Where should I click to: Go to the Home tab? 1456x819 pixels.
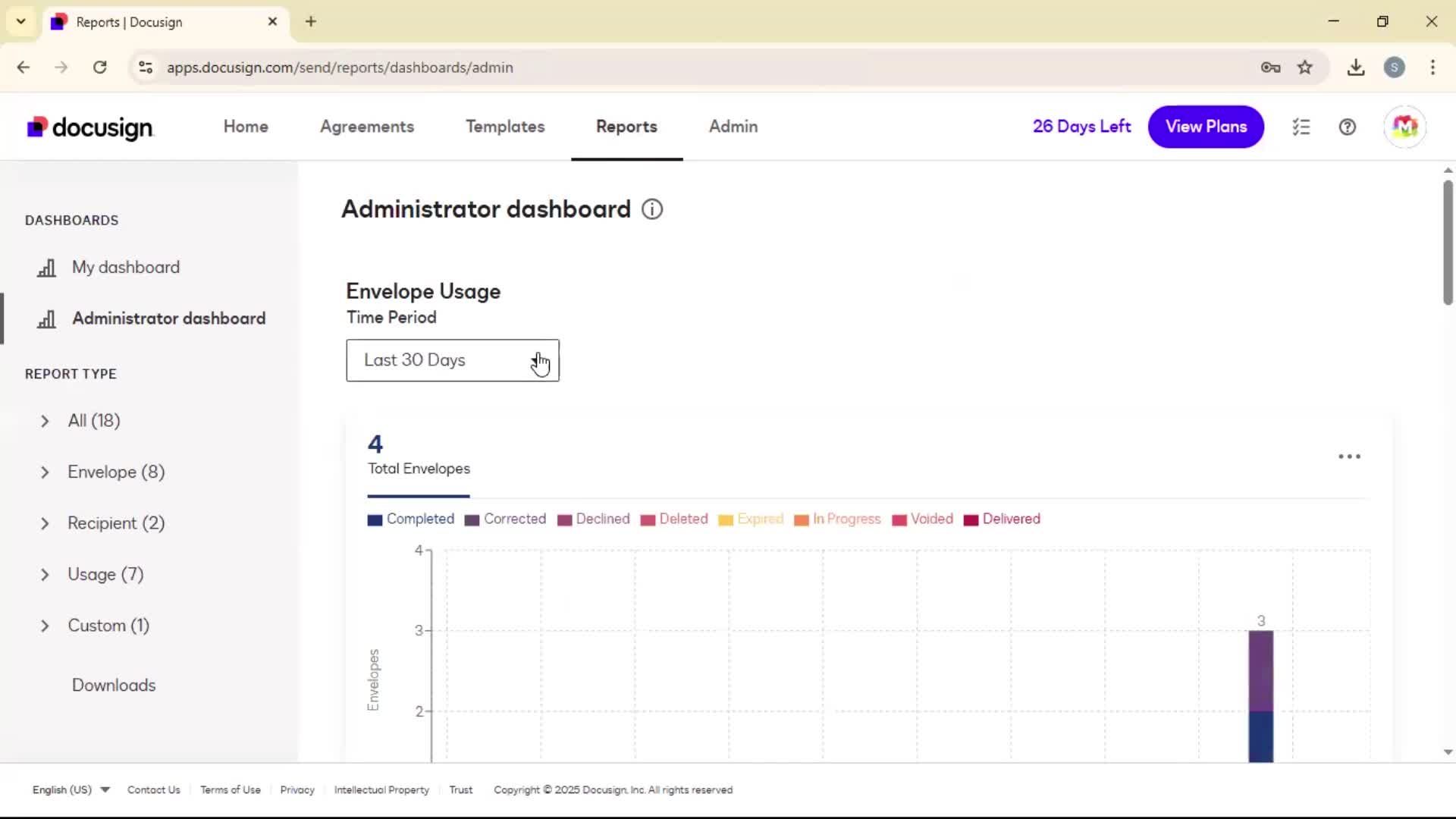(246, 127)
